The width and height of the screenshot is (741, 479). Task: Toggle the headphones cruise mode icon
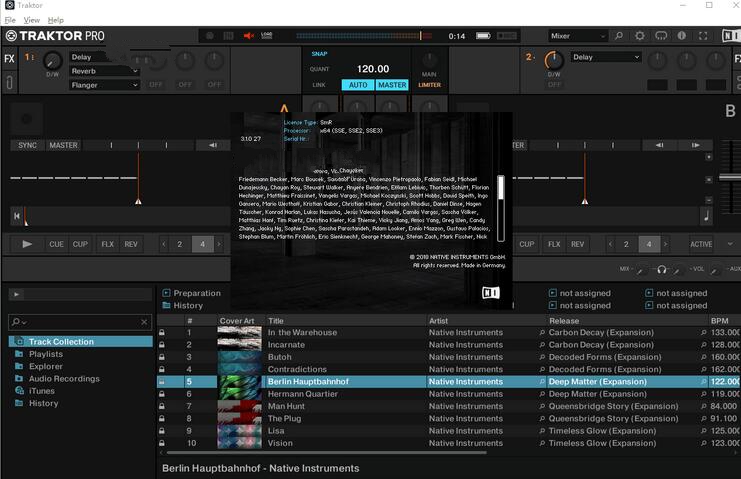click(661, 36)
